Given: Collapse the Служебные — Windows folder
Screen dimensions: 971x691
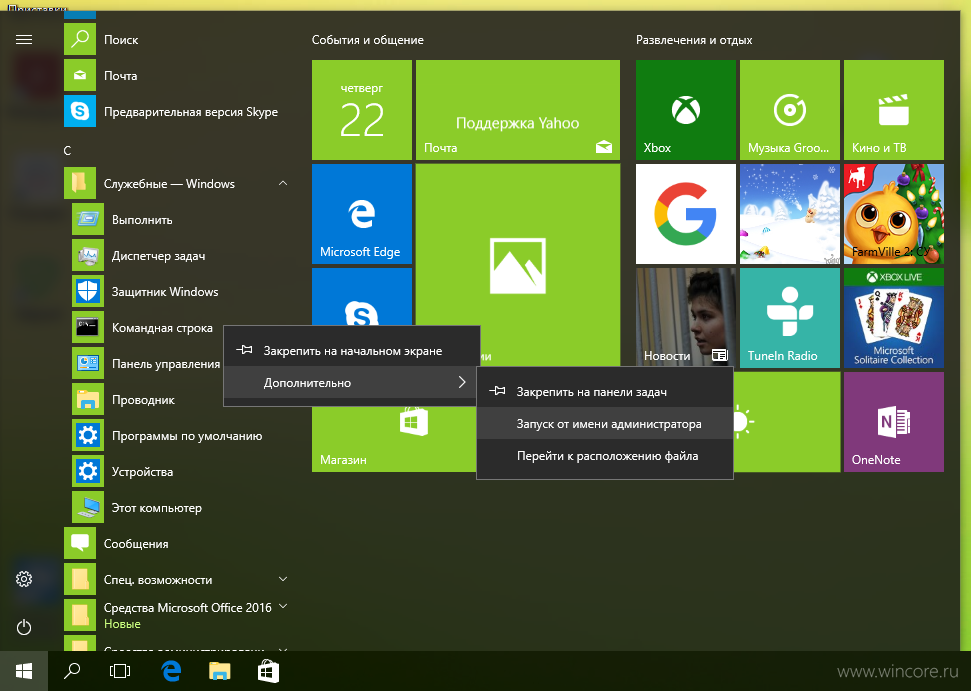Looking at the screenshot, I should click(283, 183).
